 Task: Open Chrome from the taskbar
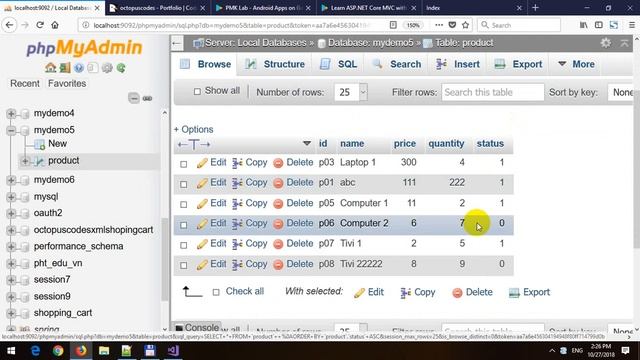pyautogui.click(x=58, y=351)
